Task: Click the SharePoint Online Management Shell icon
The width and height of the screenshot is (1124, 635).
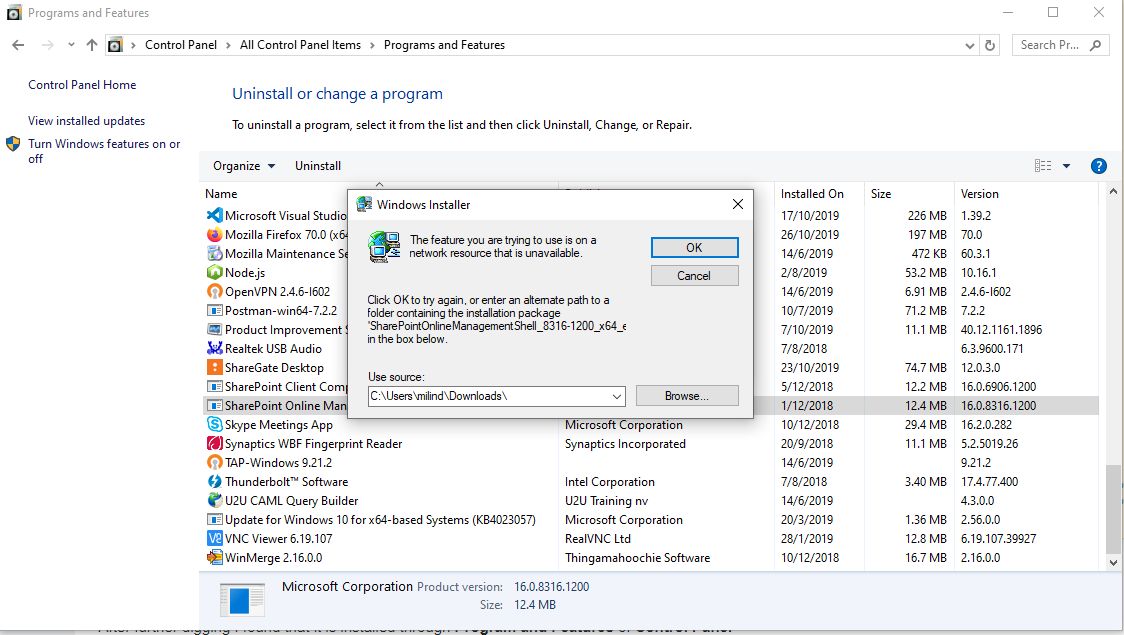Action: point(214,405)
